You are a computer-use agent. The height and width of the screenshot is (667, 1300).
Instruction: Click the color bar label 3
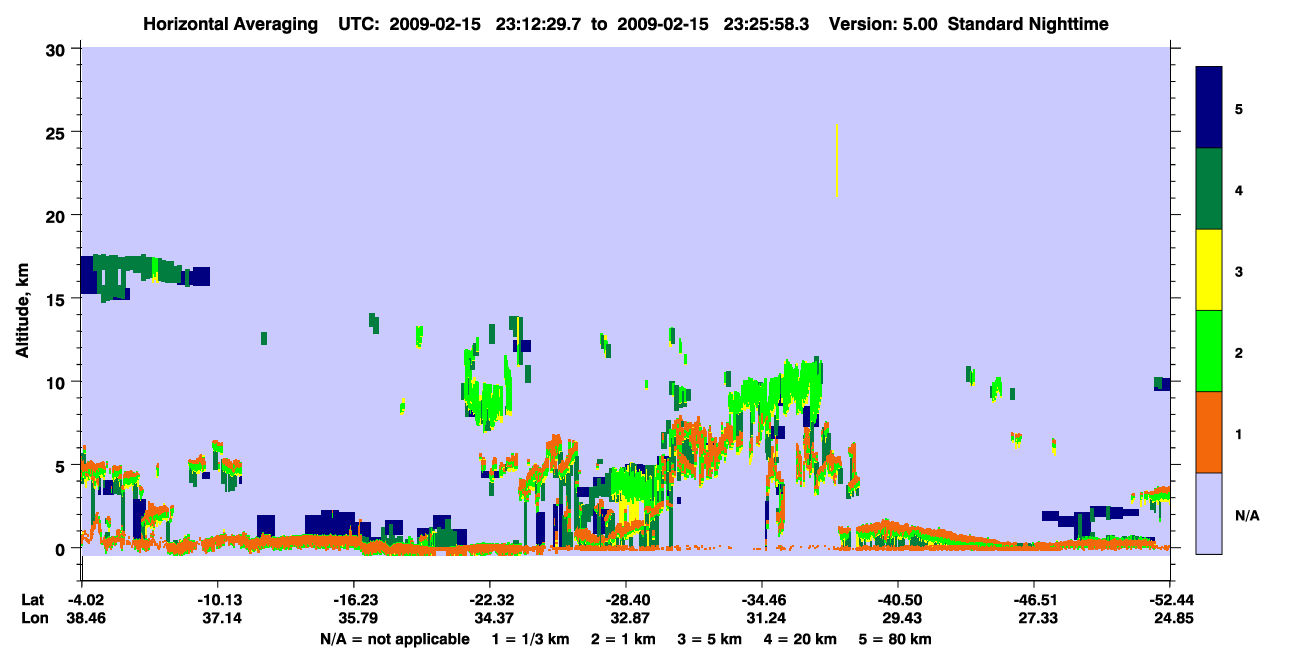click(x=1239, y=272)
